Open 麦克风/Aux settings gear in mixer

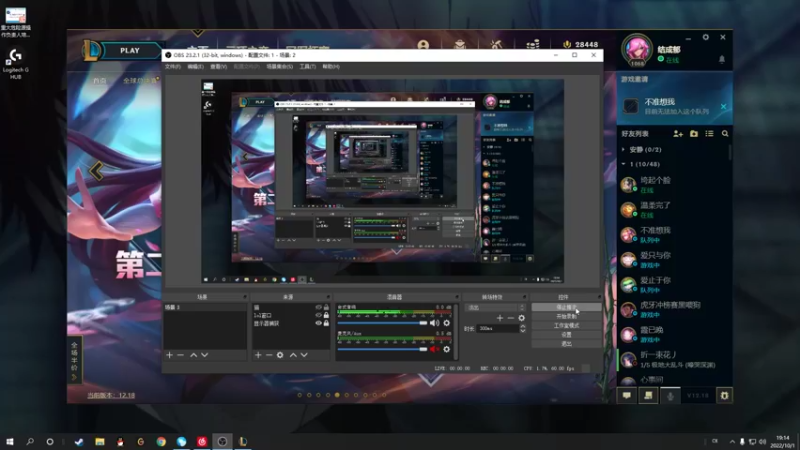click(446, 349)
